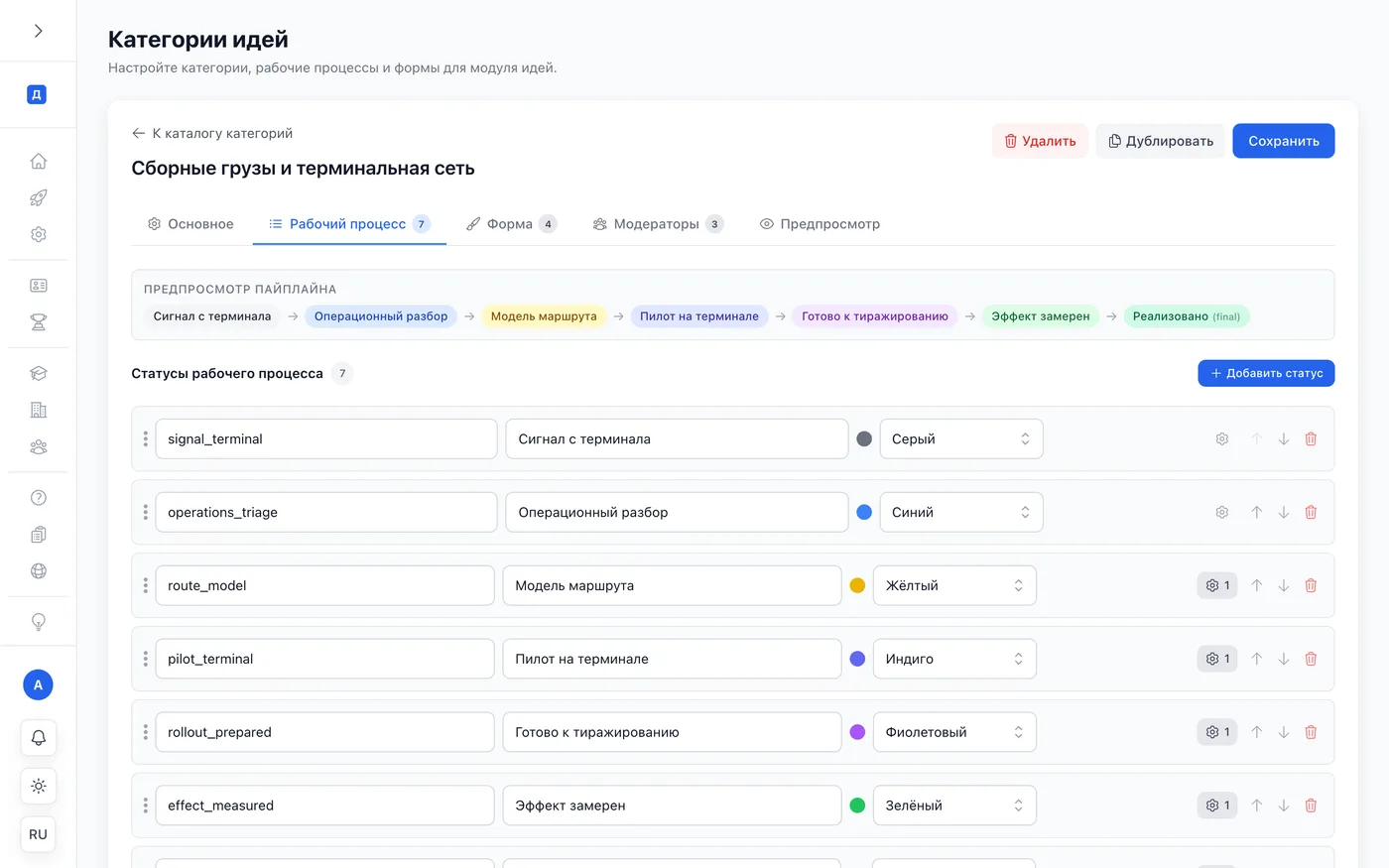Open the globe icon in the sidebar

(x=38, y=571)
